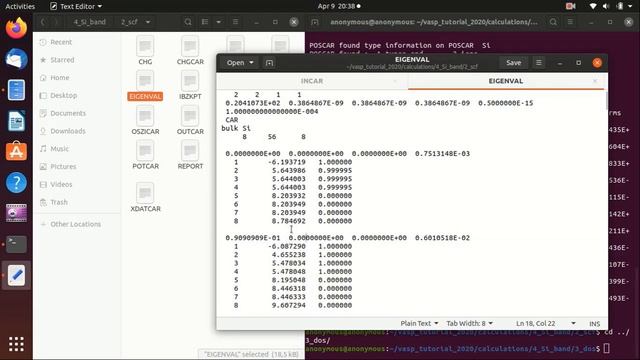Expand the Tab Width dropdown
640x360 pixels.
tap(469, 323)
